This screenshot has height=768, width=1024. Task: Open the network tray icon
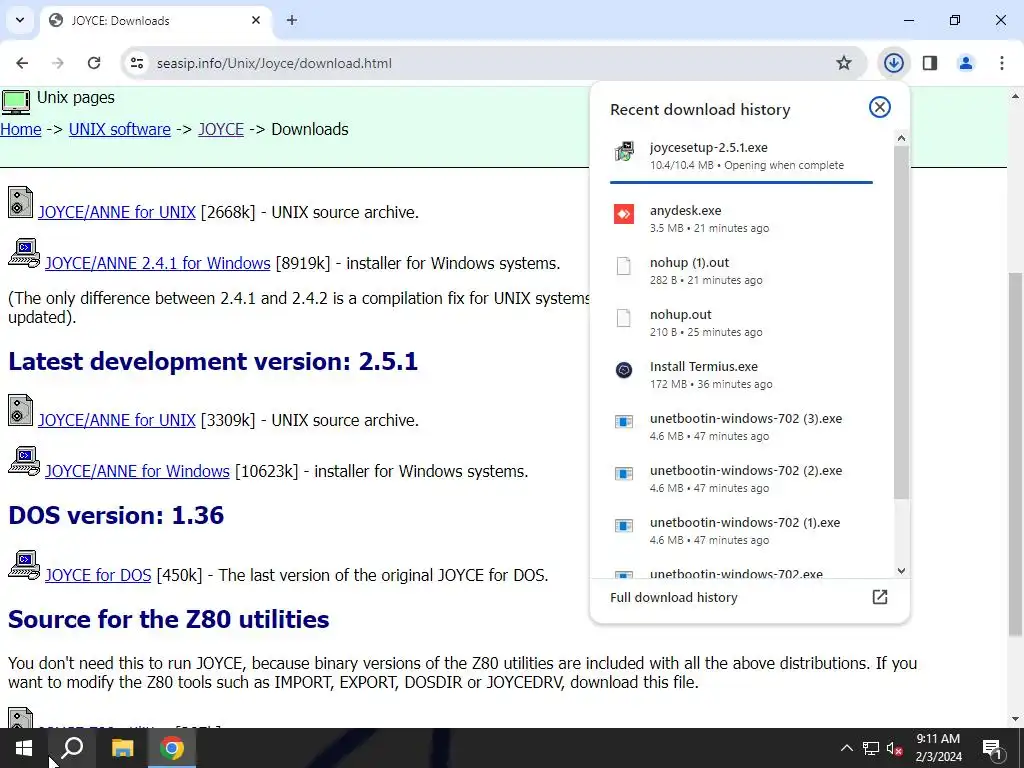(871, 748)
